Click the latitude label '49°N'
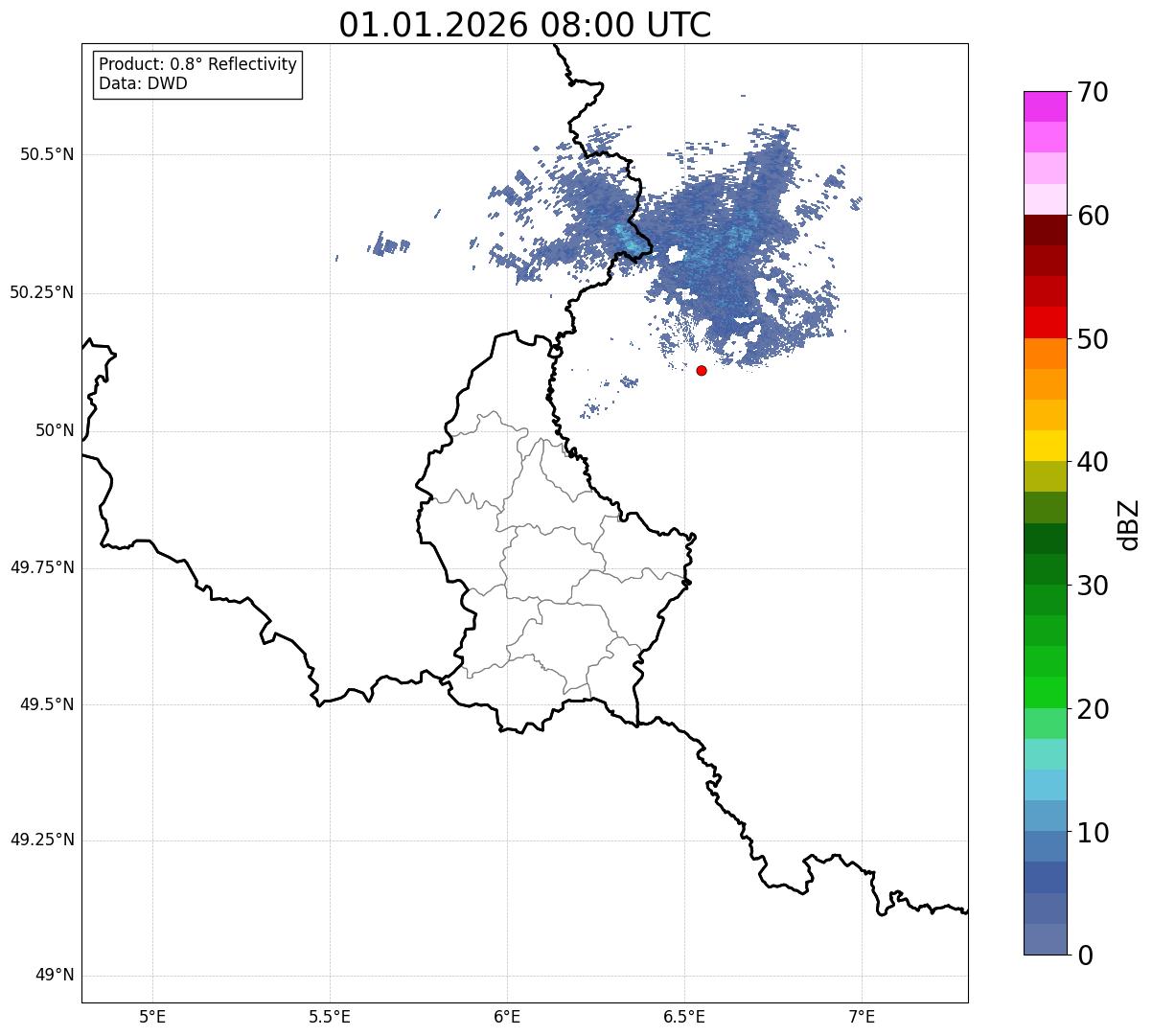 click(54, 976)
